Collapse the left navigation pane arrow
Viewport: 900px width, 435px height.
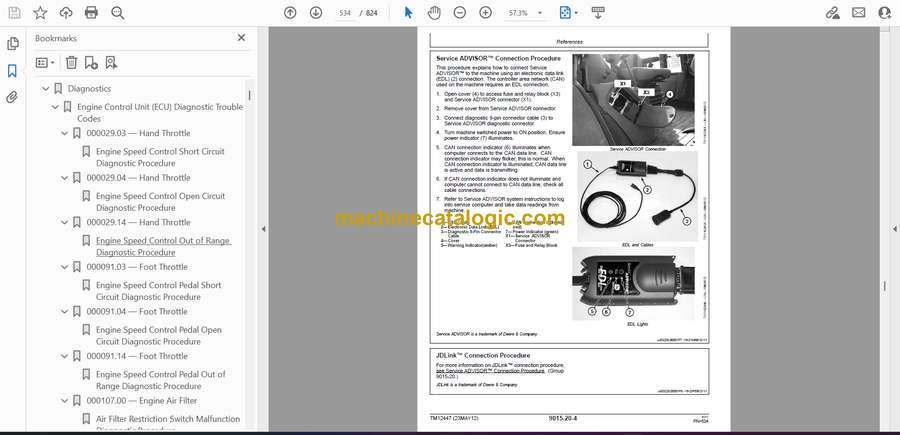(x=263, y=229)
